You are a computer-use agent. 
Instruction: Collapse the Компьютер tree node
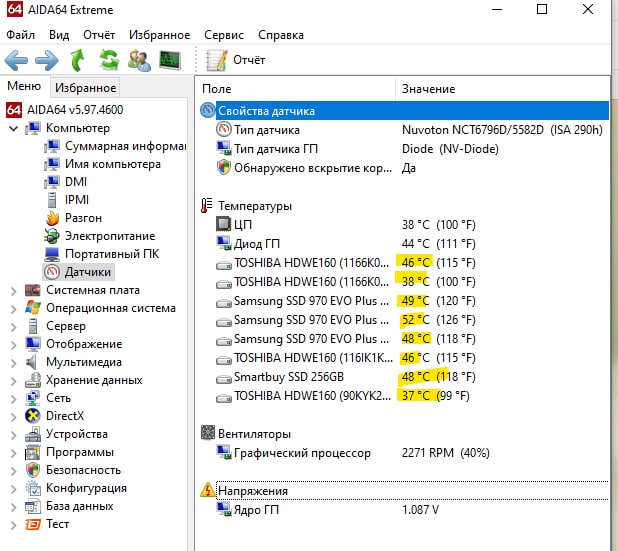13,128
